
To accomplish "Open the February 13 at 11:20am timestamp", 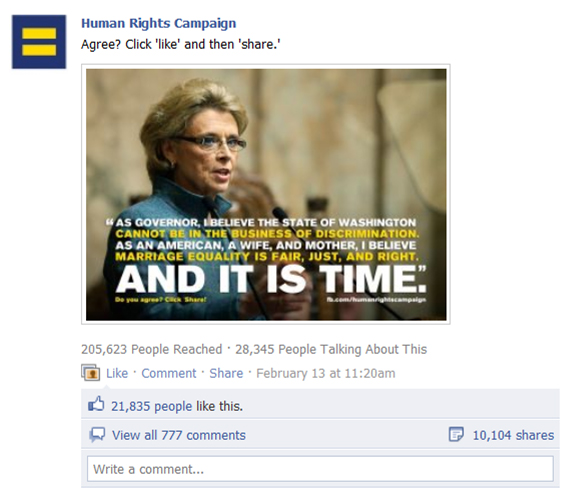I will (x=325, y=373).
